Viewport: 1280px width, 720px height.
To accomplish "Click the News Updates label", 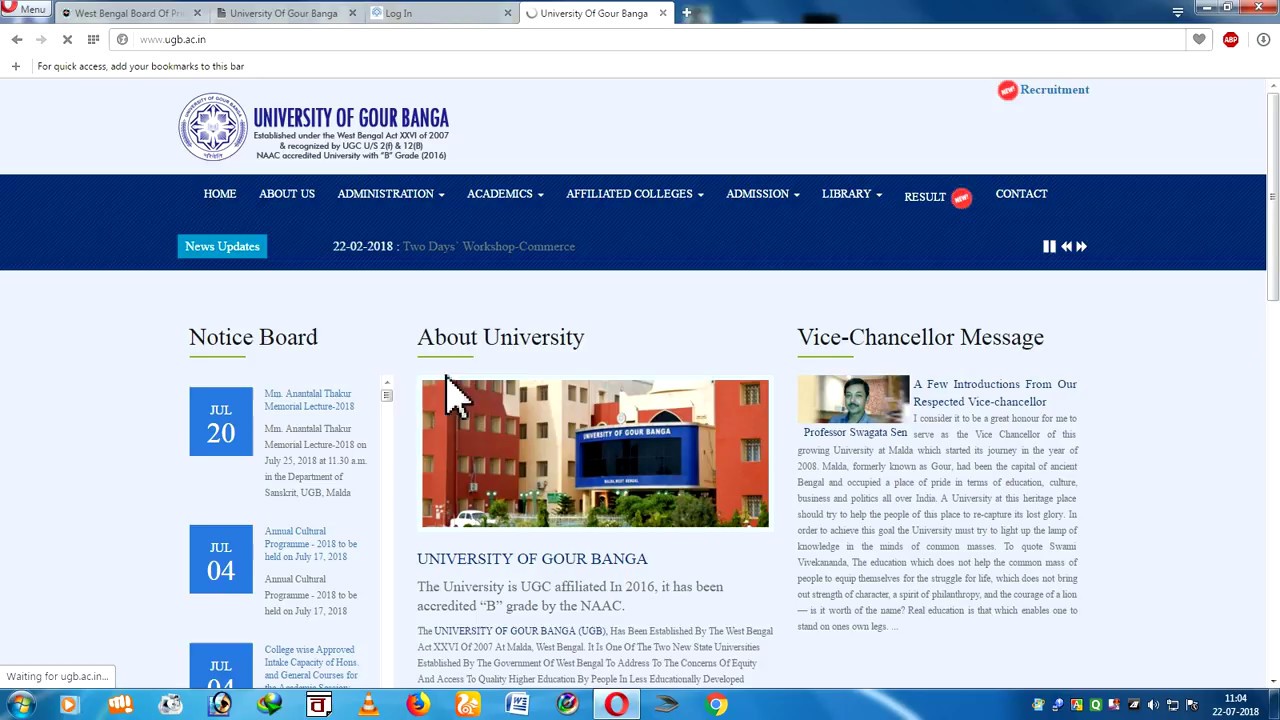I will pos(222,246).
